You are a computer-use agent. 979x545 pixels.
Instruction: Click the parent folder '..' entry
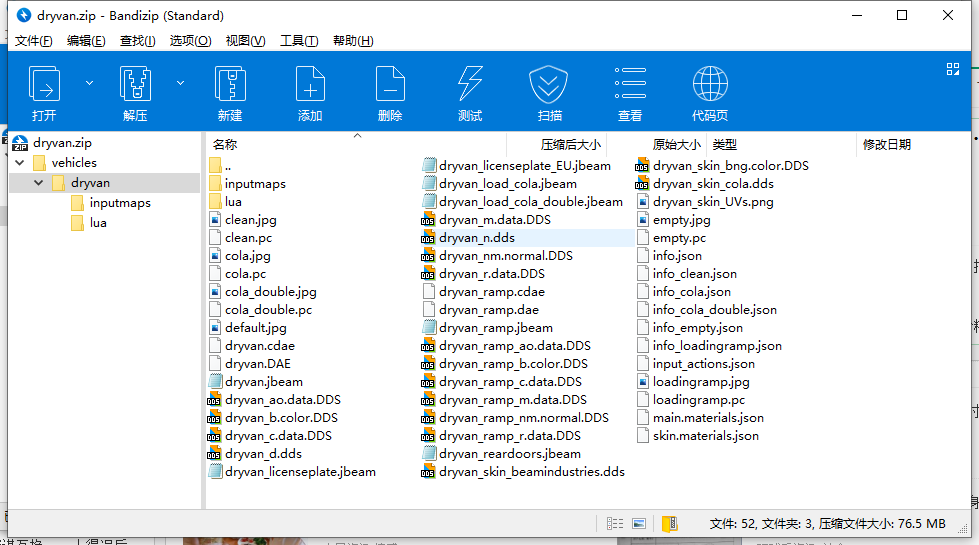[x=220, y=166]
